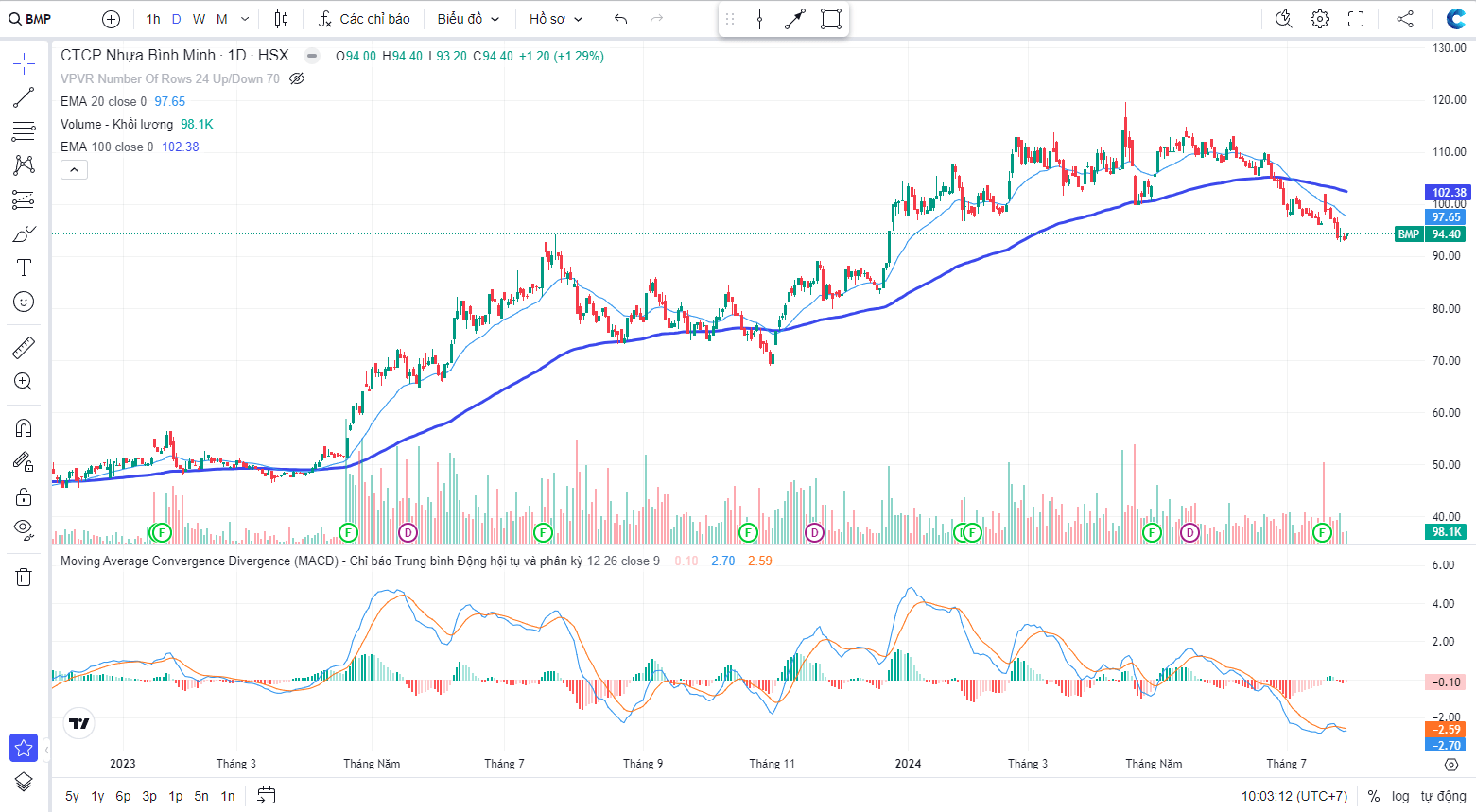Add symbol to compare with plus icon
This screenshot has width=1476, height=812.
[x=111, y=19]
